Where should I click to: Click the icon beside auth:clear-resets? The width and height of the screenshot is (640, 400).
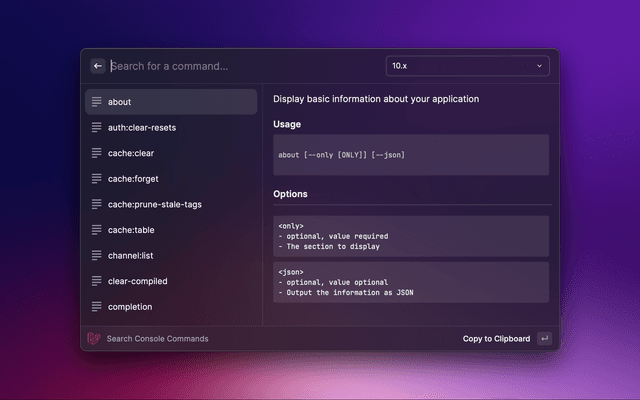point(95,128)
